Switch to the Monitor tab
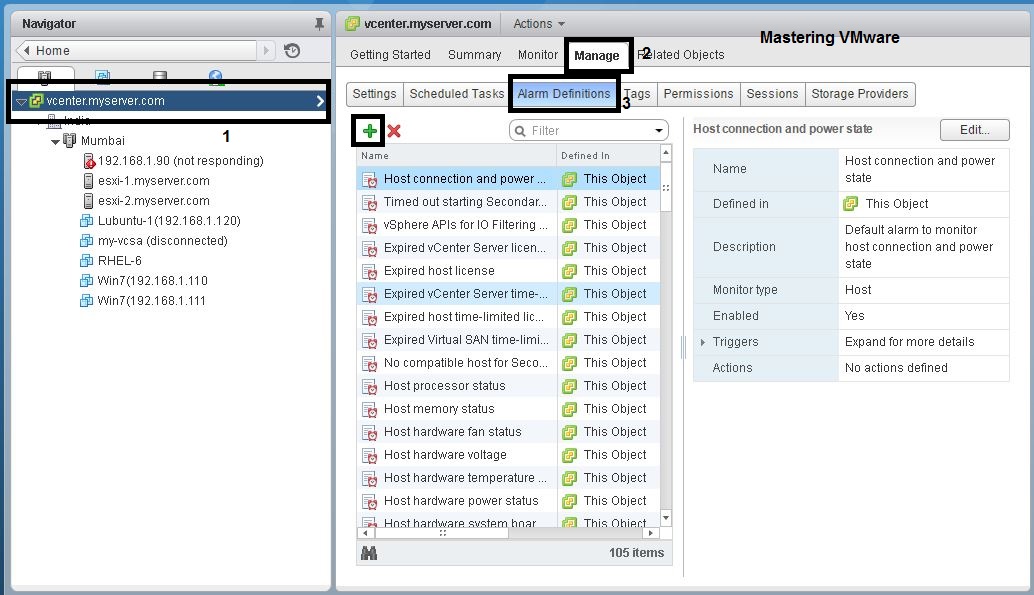 tap(537, 55)
